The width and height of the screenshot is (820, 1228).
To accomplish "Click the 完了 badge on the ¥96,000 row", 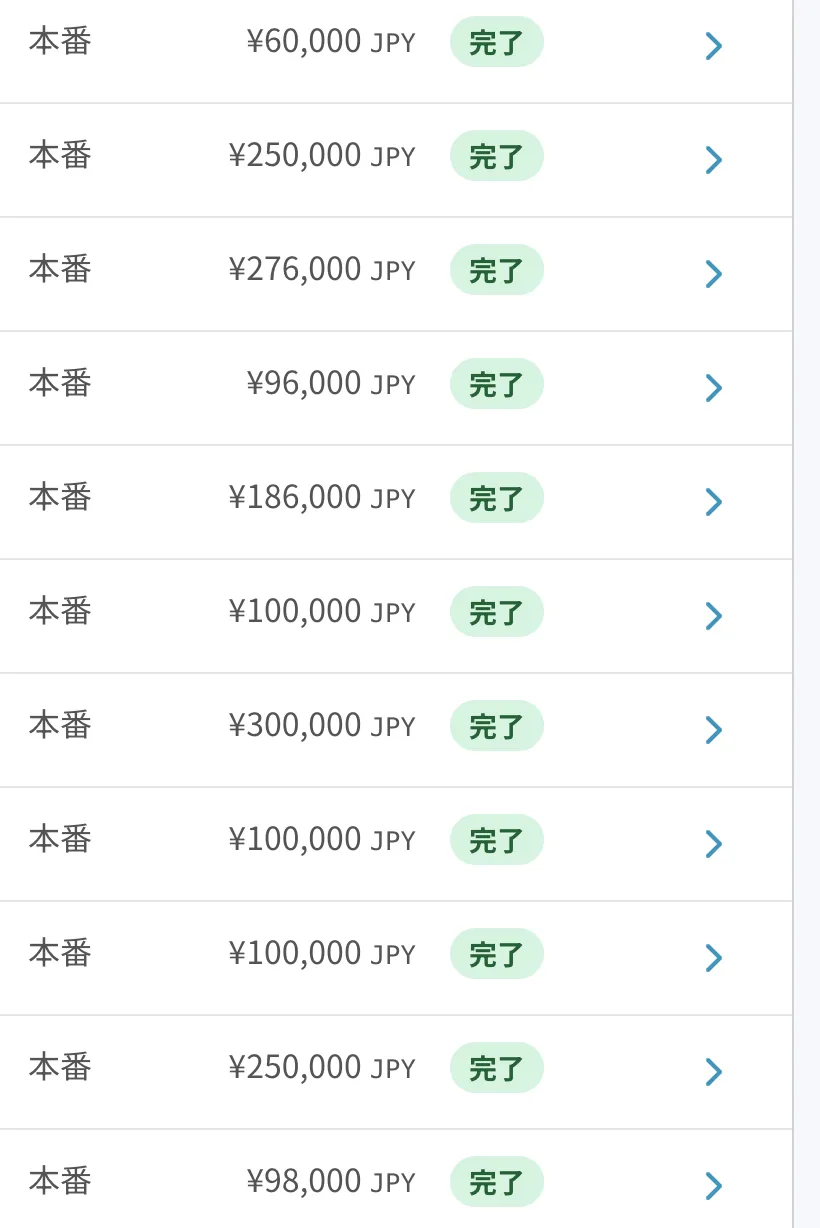I will tap(496, 384).
